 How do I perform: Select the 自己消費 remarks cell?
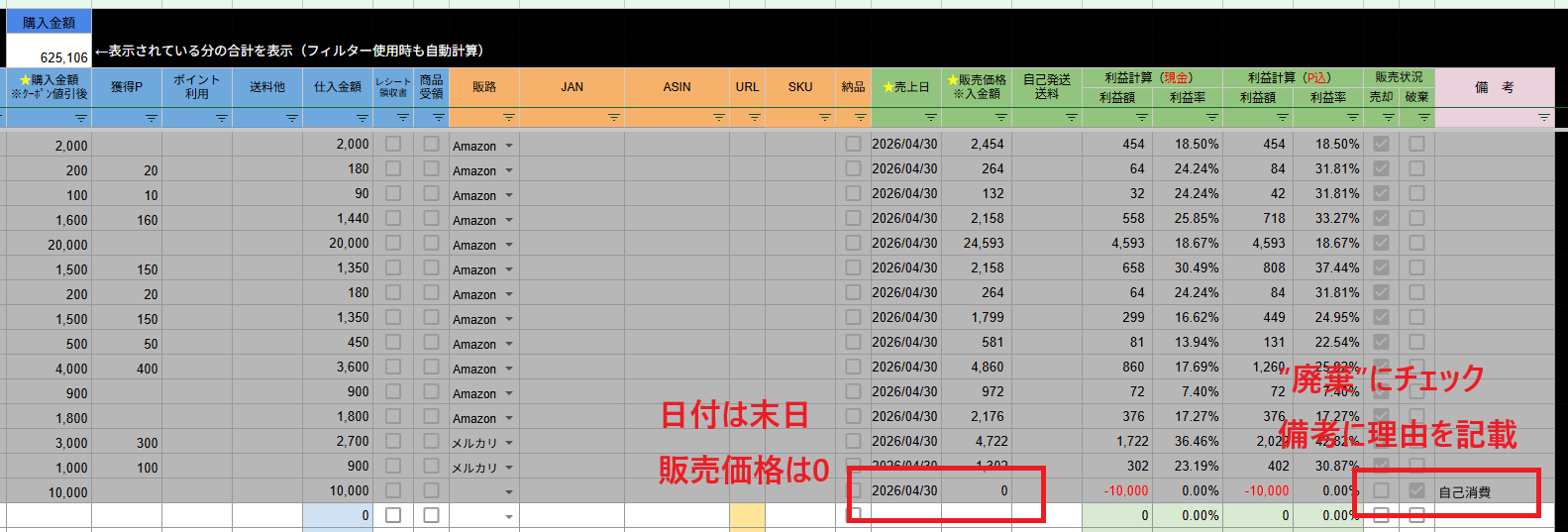pyautogui.click(x=1486, y=491)
